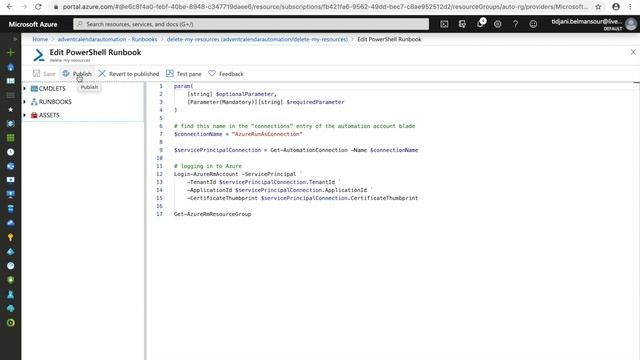The width and height of the screenshot is (640, 360).
Task: Open All resources green grid icon
Action: [x=11, y=138]
